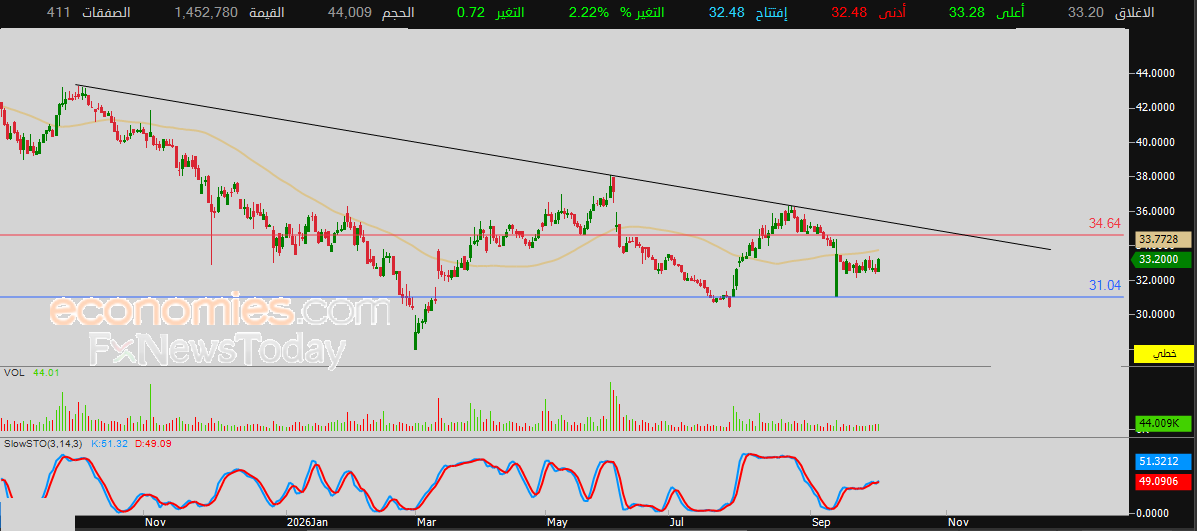Click the volume value 44,009

[x=350, y=12]
